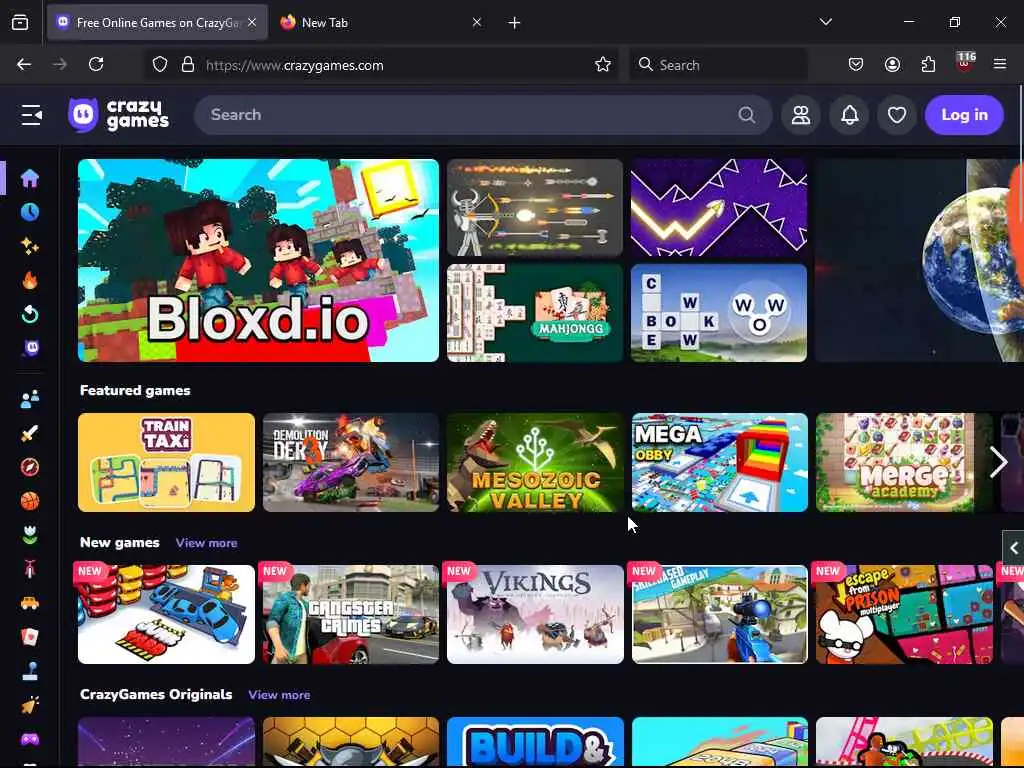Viewport: 1024px width, 768px height.
Task: Open the crossword words game thumbnail
Action: (x=719, y=313)
